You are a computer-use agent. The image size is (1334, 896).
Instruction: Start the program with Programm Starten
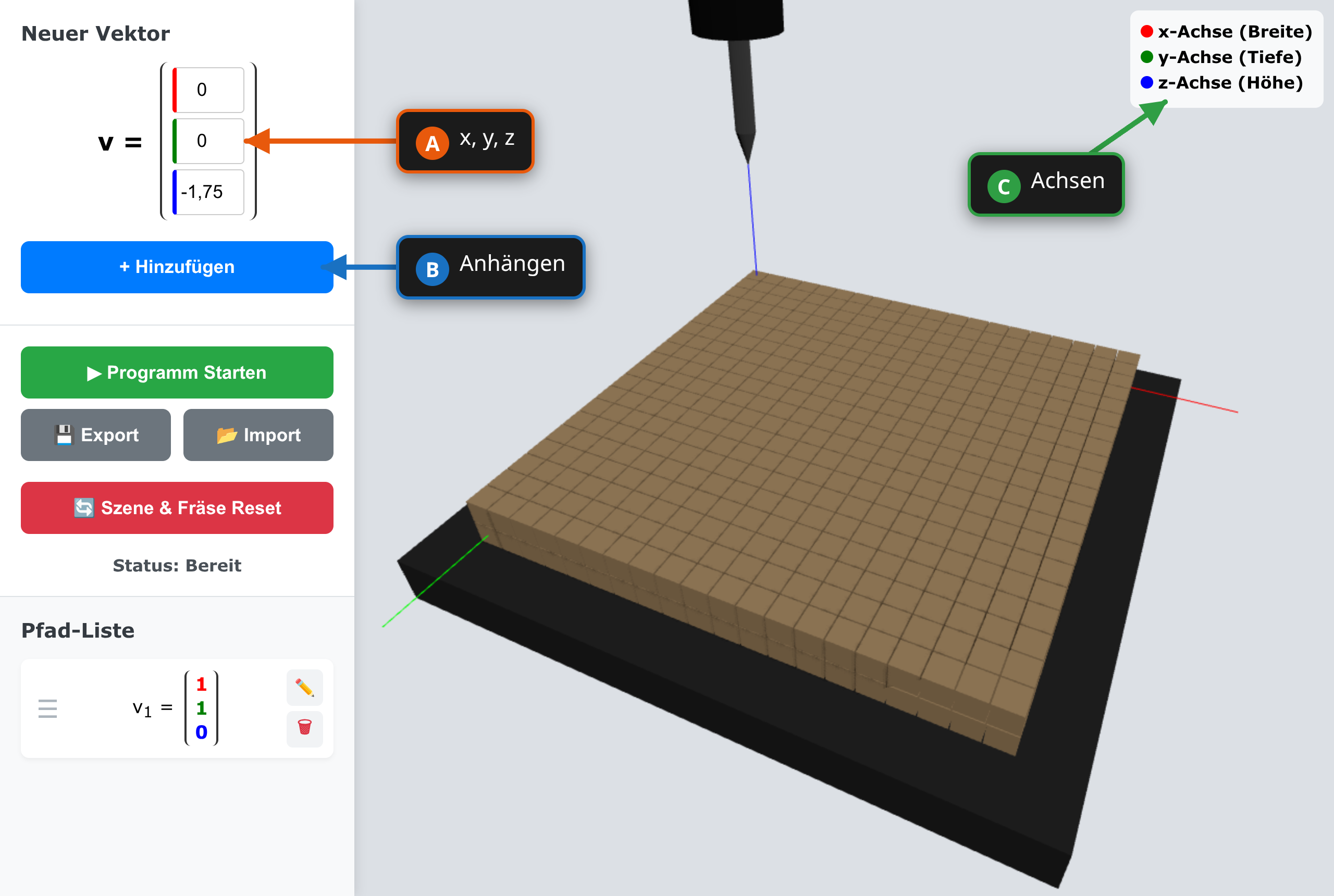[177, 372]
